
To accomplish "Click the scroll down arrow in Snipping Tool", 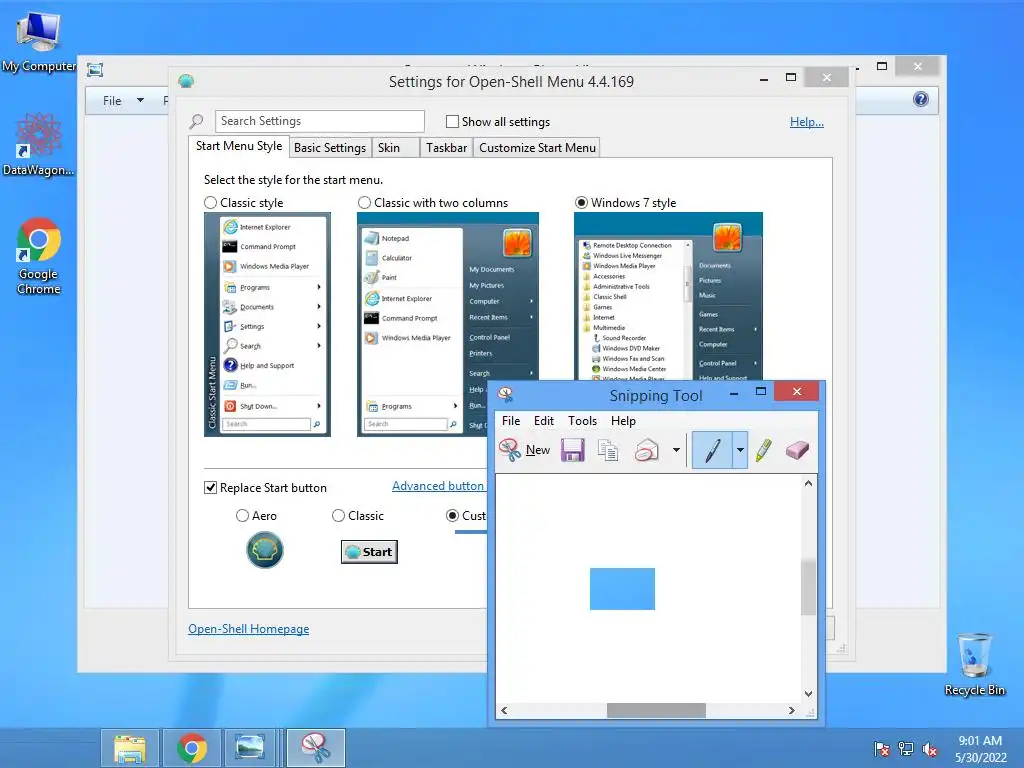I will 808,694.
